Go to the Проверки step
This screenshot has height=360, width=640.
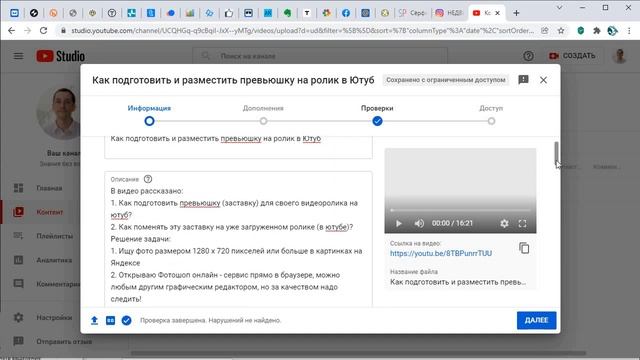tap(377, 115)
